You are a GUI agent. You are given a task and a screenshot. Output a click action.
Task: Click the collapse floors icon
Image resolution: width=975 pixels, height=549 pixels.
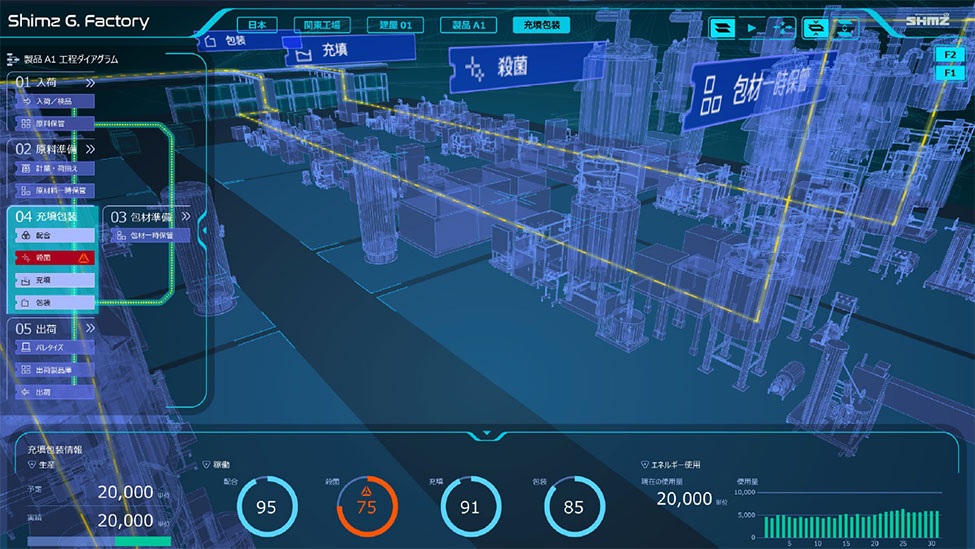815,28
